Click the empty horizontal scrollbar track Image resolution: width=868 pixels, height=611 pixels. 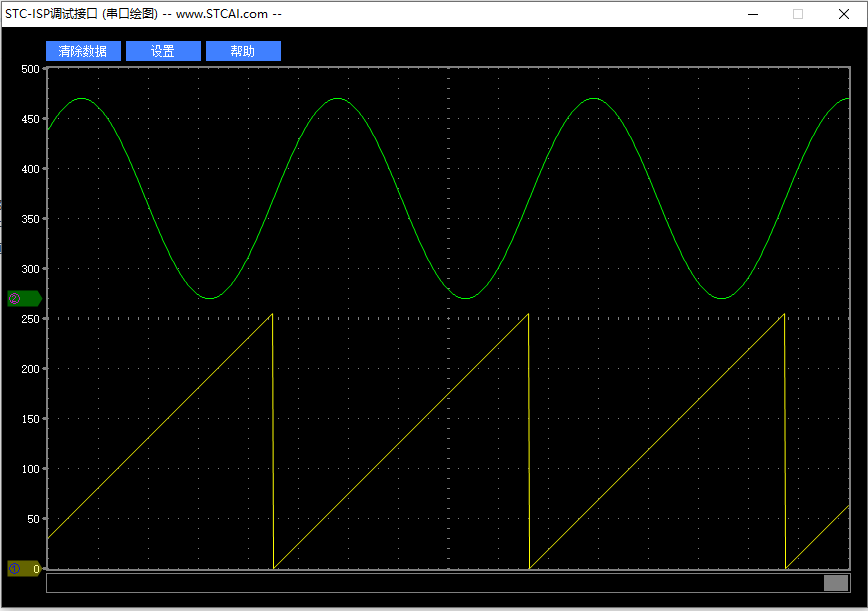point(430,583)
